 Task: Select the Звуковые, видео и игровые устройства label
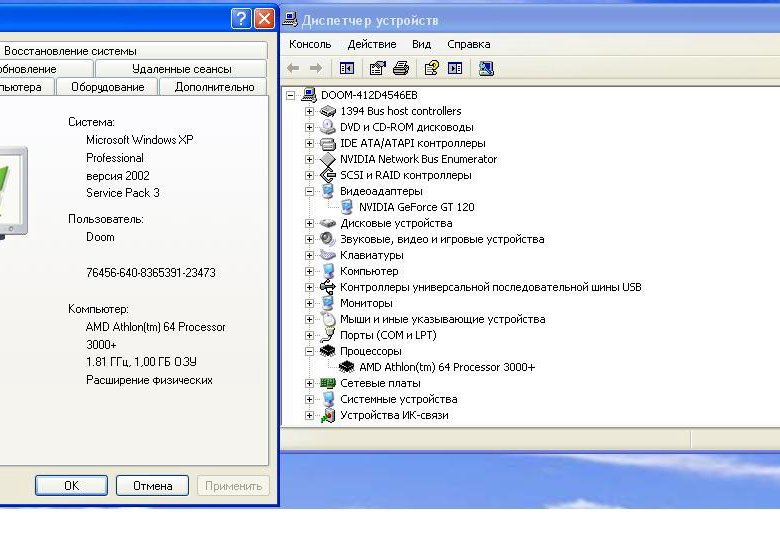tap(442, 239)
